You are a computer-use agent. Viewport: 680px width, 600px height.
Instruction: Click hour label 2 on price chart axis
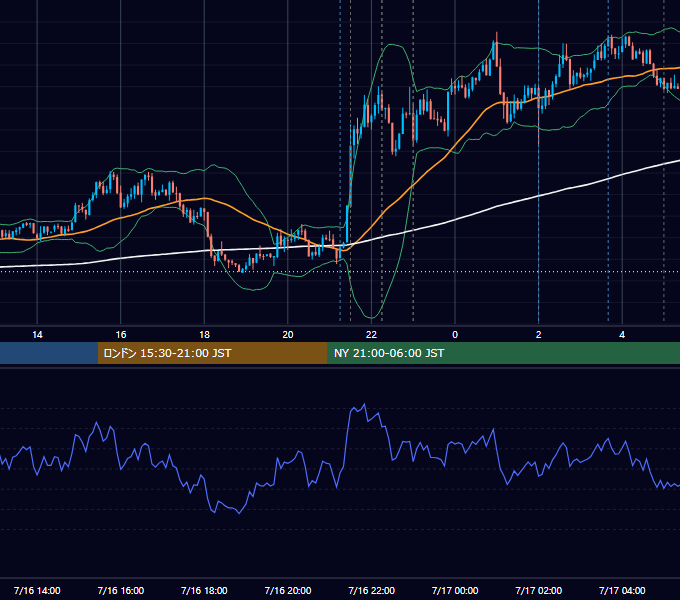point(538,335)
